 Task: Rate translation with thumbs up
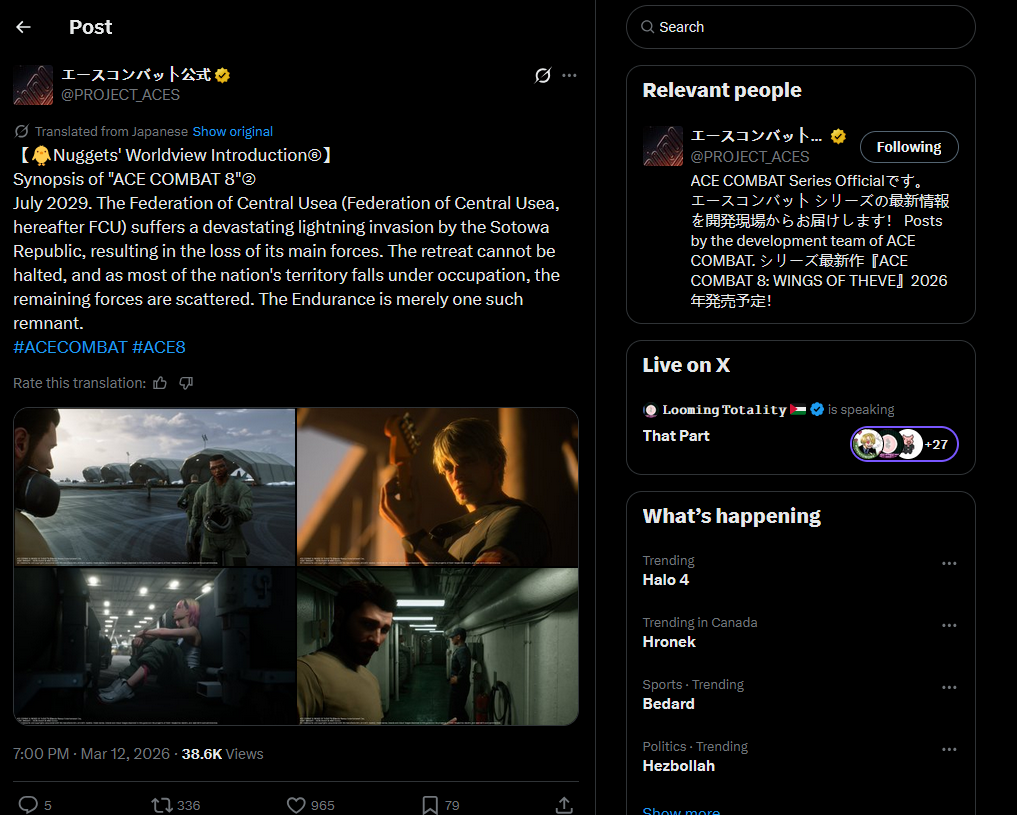(160, 383)
